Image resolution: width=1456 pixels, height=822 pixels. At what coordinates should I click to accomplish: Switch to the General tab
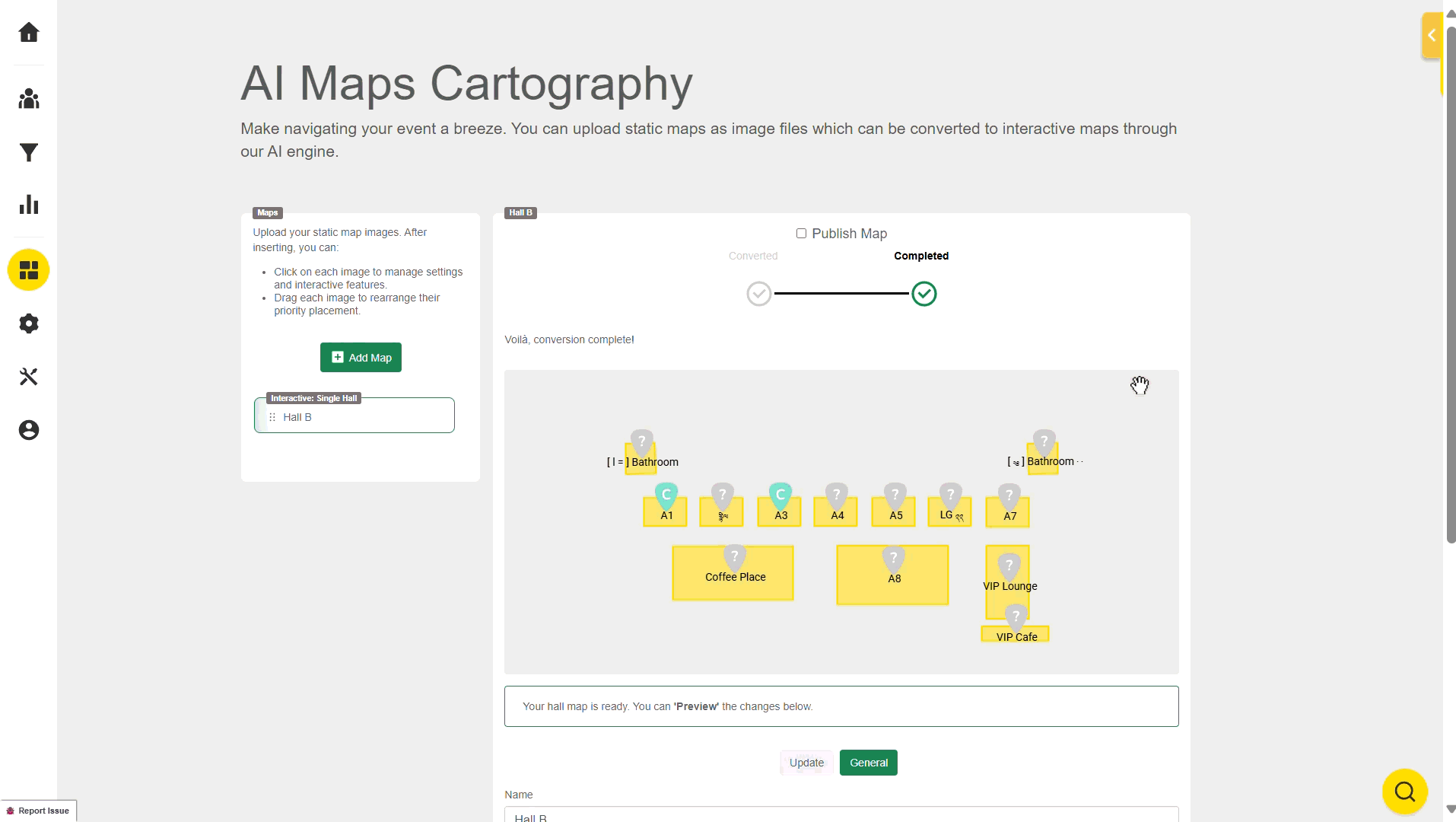pos(868,763)
